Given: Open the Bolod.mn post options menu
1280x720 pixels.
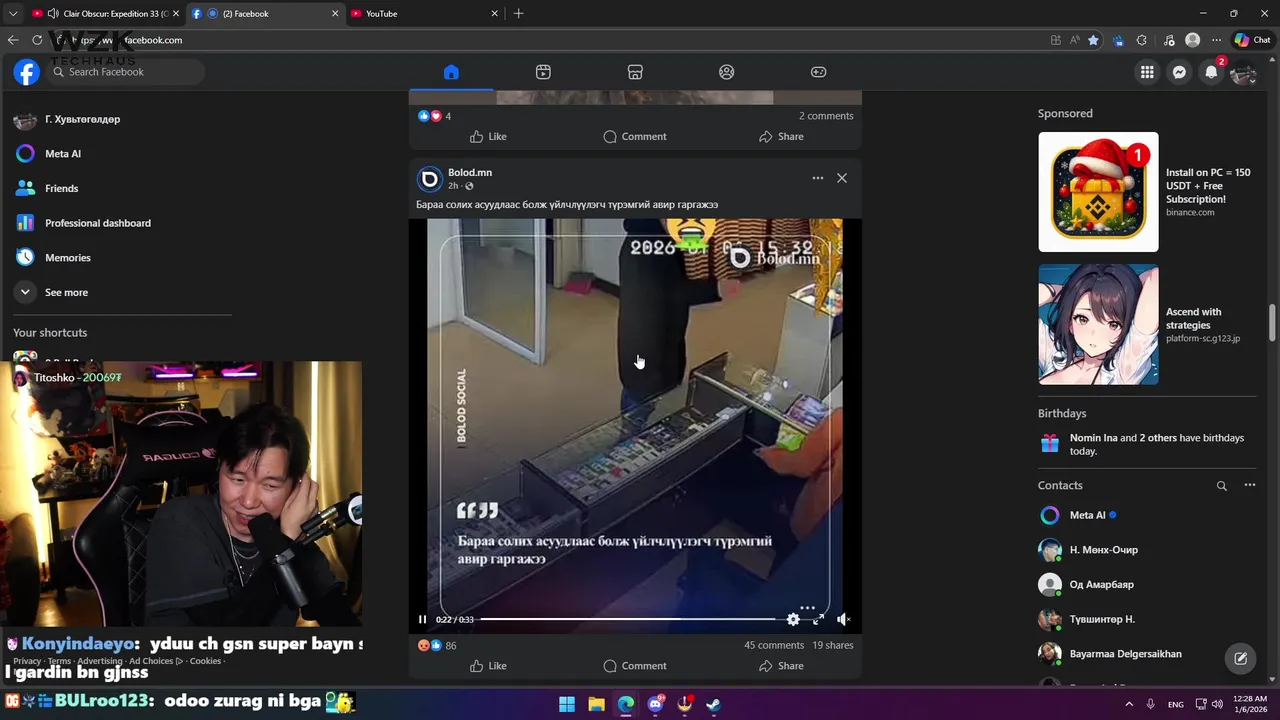Looking at the screenshot, I should pos(818,178).
